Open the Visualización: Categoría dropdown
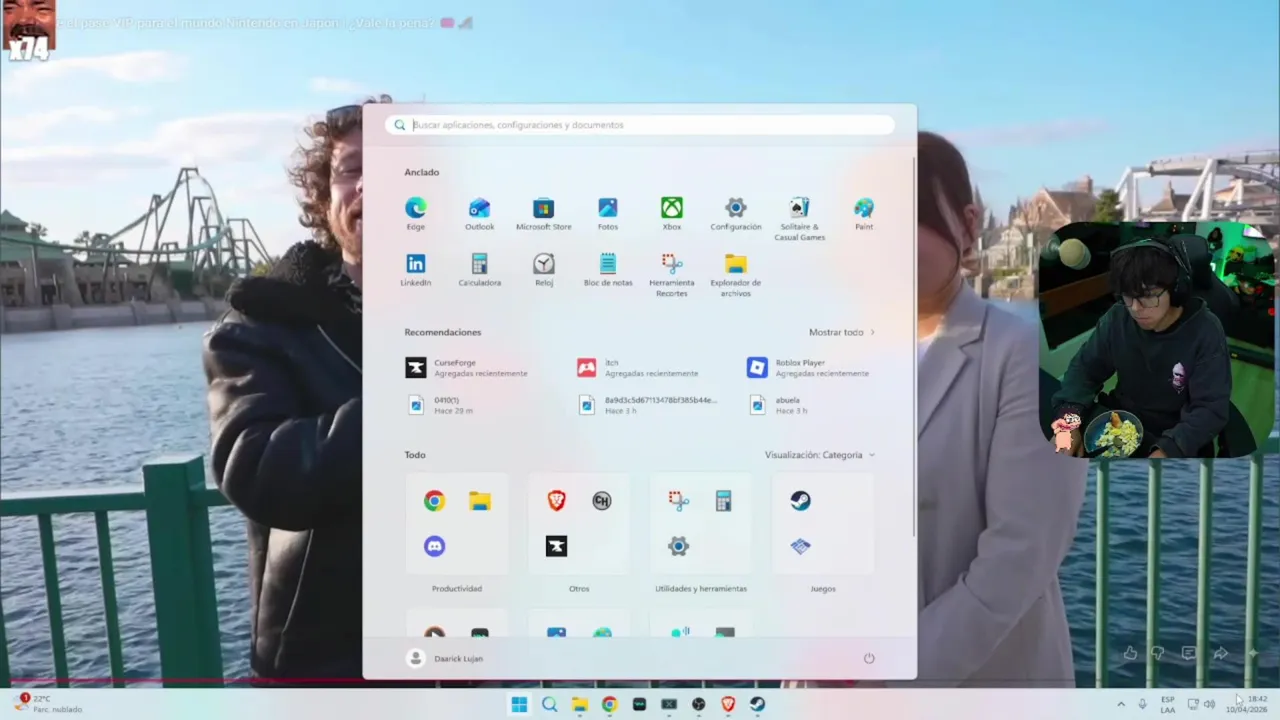 [x=820, y=455]
